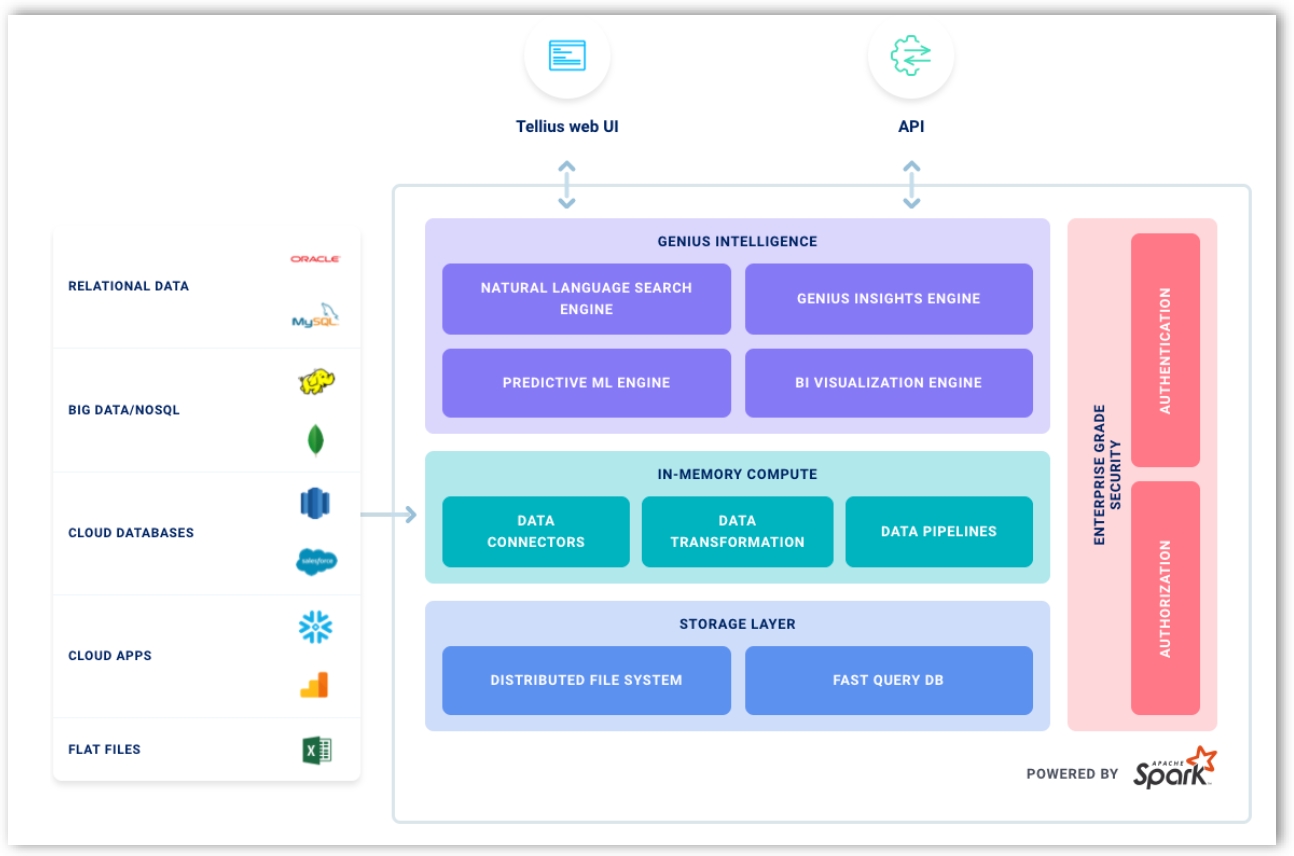This screenshot has height=856, width=1294.
Task: Click the Google Analytics icon
Action: 315,685
